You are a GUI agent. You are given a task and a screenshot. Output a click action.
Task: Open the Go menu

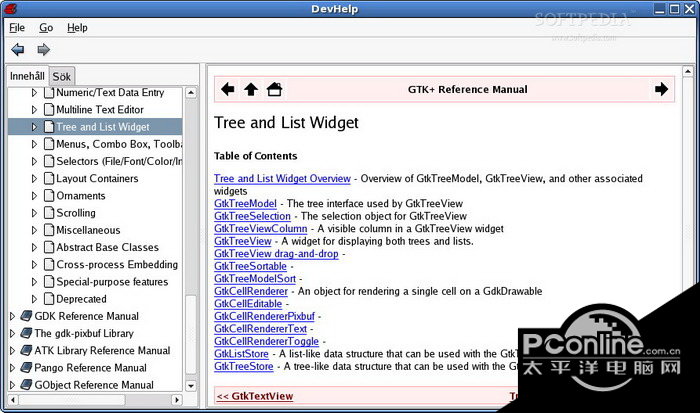(x=46, y=28)
